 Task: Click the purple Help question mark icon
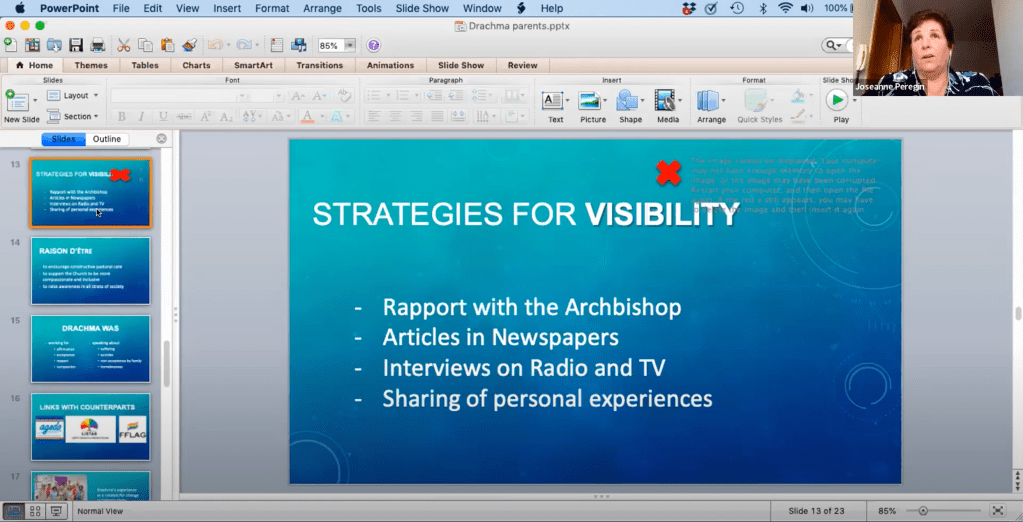[x=374, y=45]
